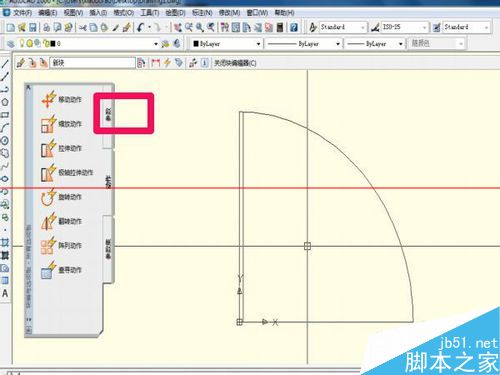This screenshot has height=375, width=500.
Task: Expand the layer list dropdown arrow
Action: tap(156, 44)
